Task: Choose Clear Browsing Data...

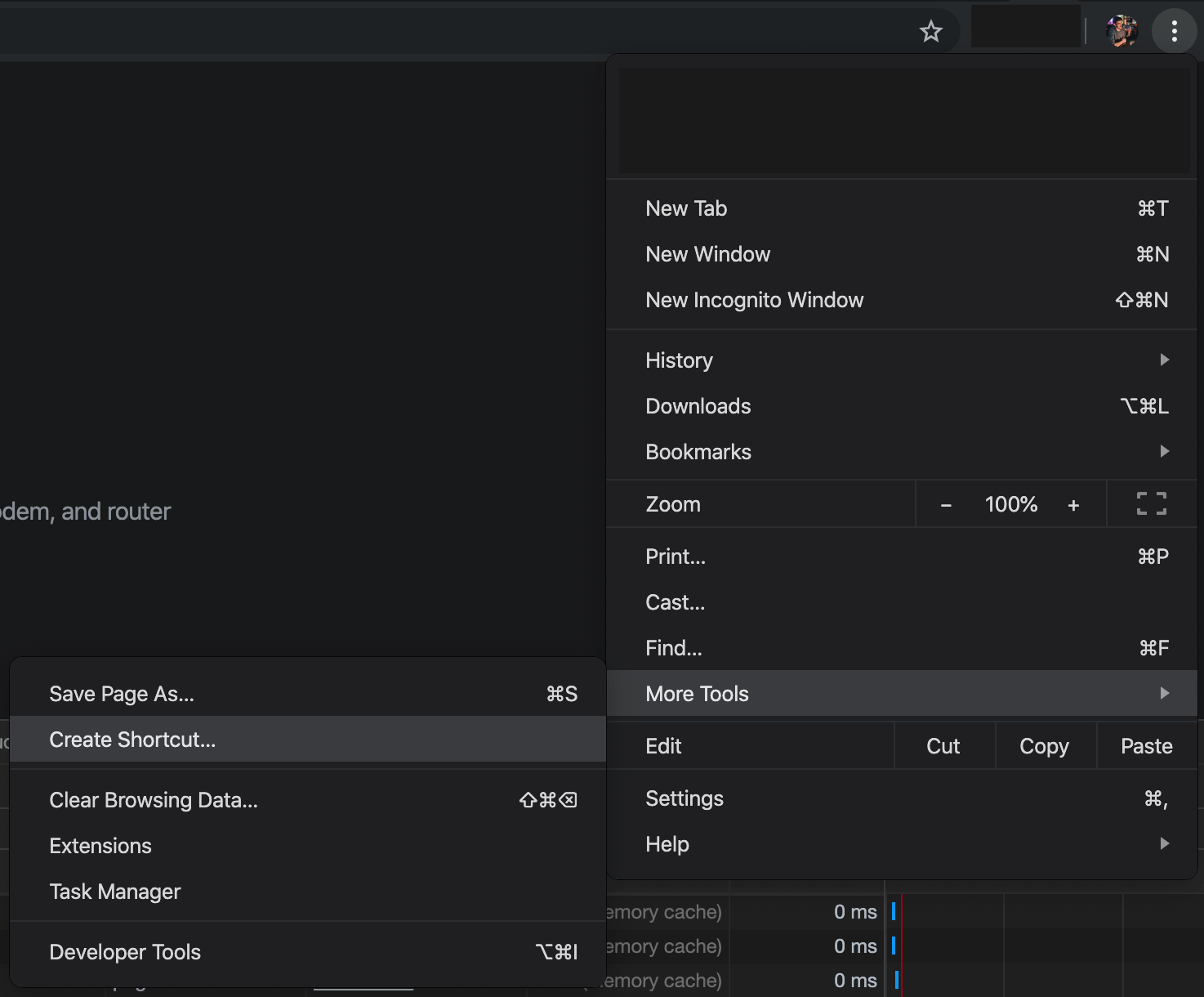Action: [308, 800]
